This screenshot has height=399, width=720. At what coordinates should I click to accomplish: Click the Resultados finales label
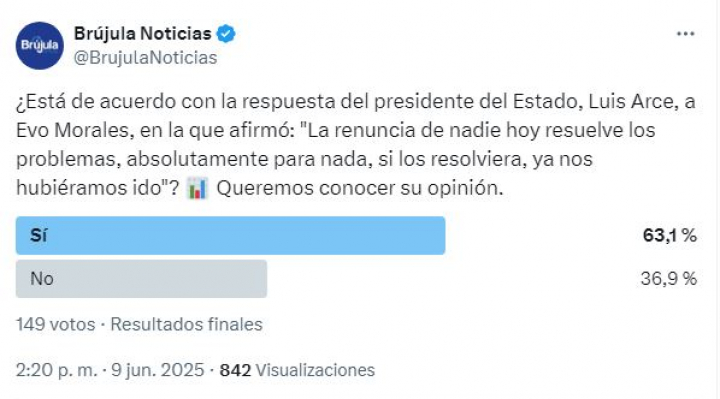[x=186, y=324]
